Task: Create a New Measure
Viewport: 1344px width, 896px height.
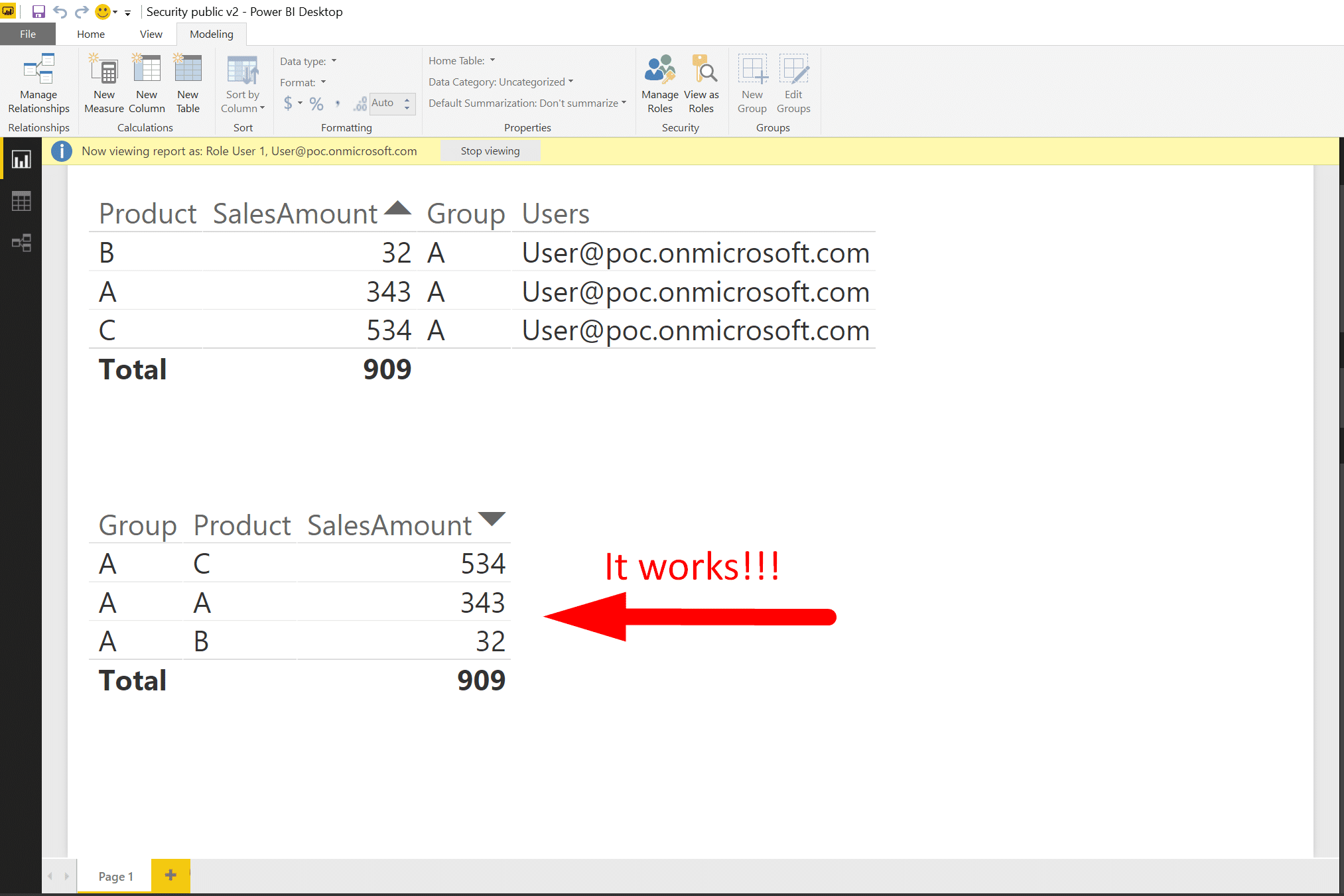Action: 103,83
